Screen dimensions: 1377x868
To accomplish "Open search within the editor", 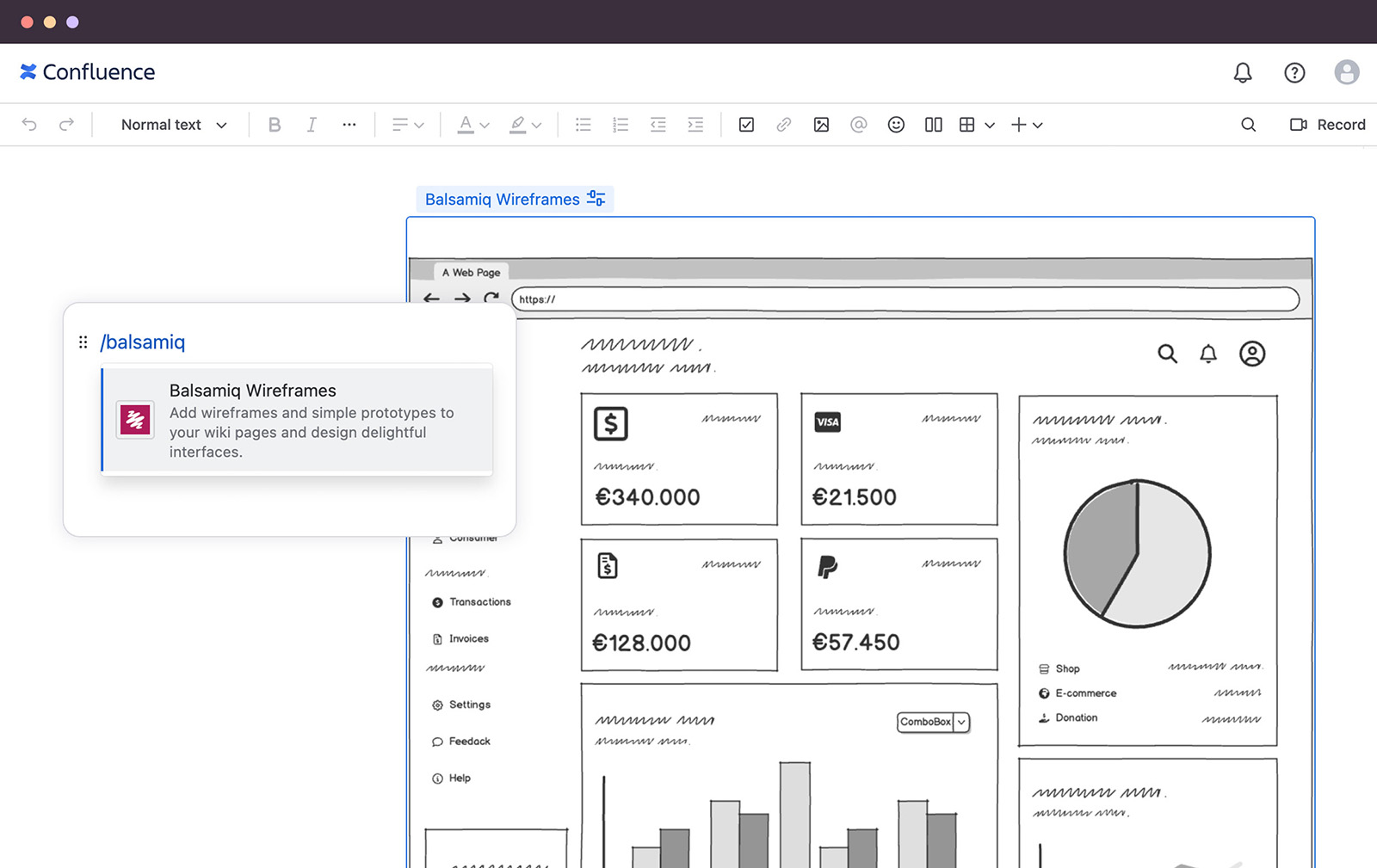I will [1248, 125].
